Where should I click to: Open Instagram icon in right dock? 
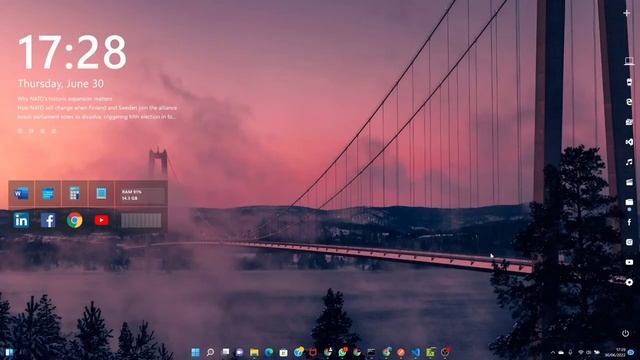(x=629, y=242)
